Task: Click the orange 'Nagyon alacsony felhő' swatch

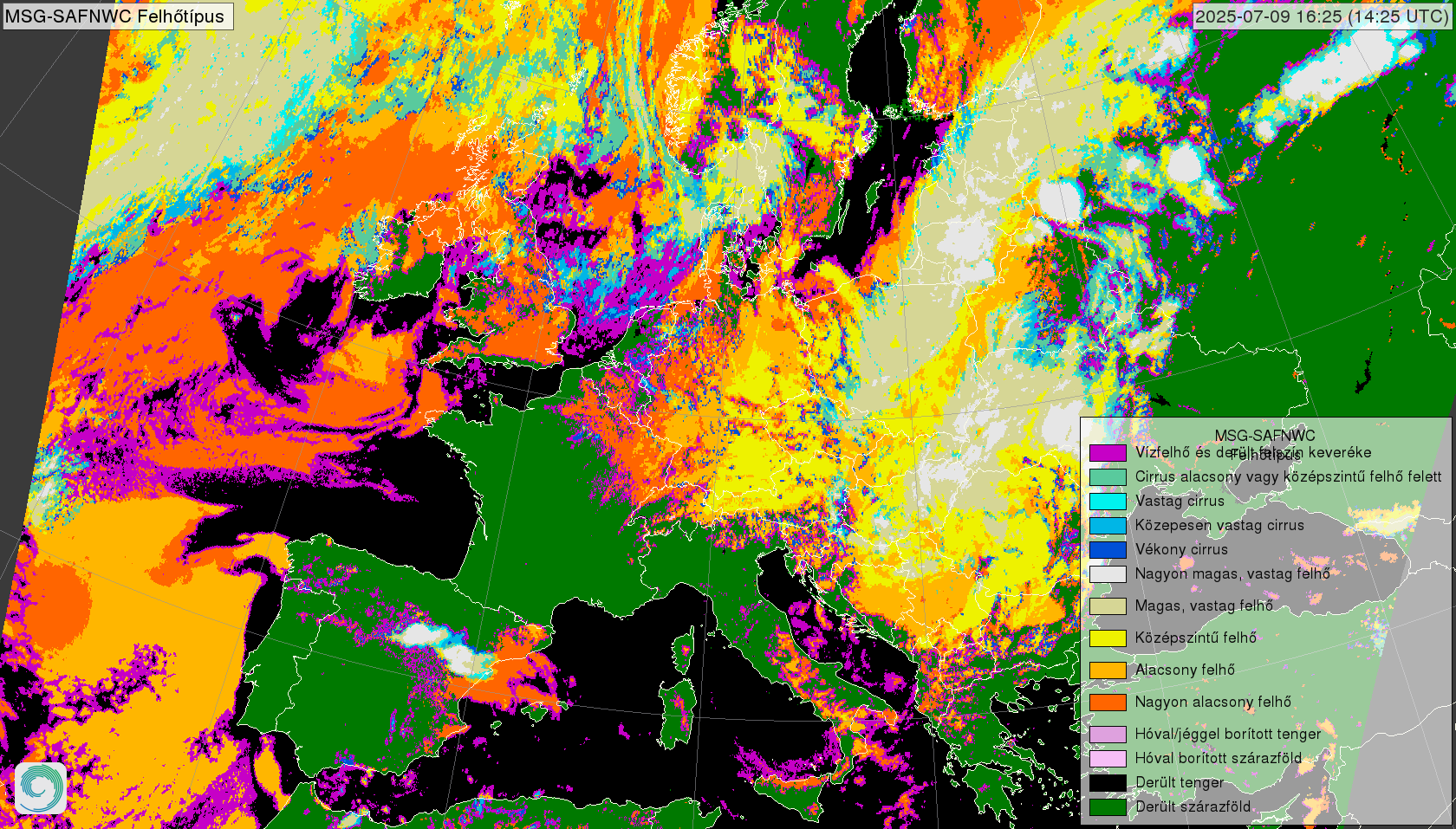Action: click(1108, 702)
